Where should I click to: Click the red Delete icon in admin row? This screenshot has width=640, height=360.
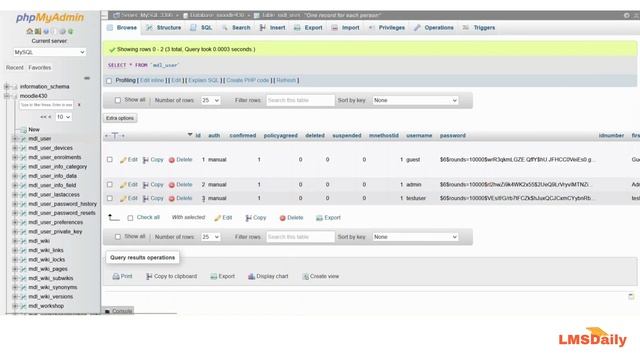pos(172,185)
